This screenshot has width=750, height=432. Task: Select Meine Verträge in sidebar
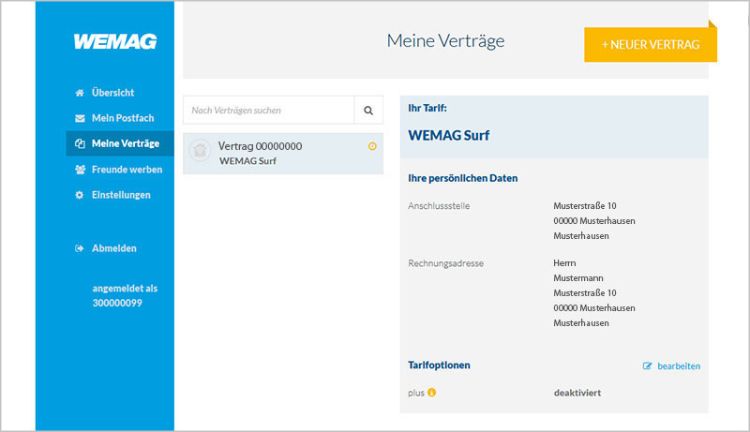[x=120, y=144]
